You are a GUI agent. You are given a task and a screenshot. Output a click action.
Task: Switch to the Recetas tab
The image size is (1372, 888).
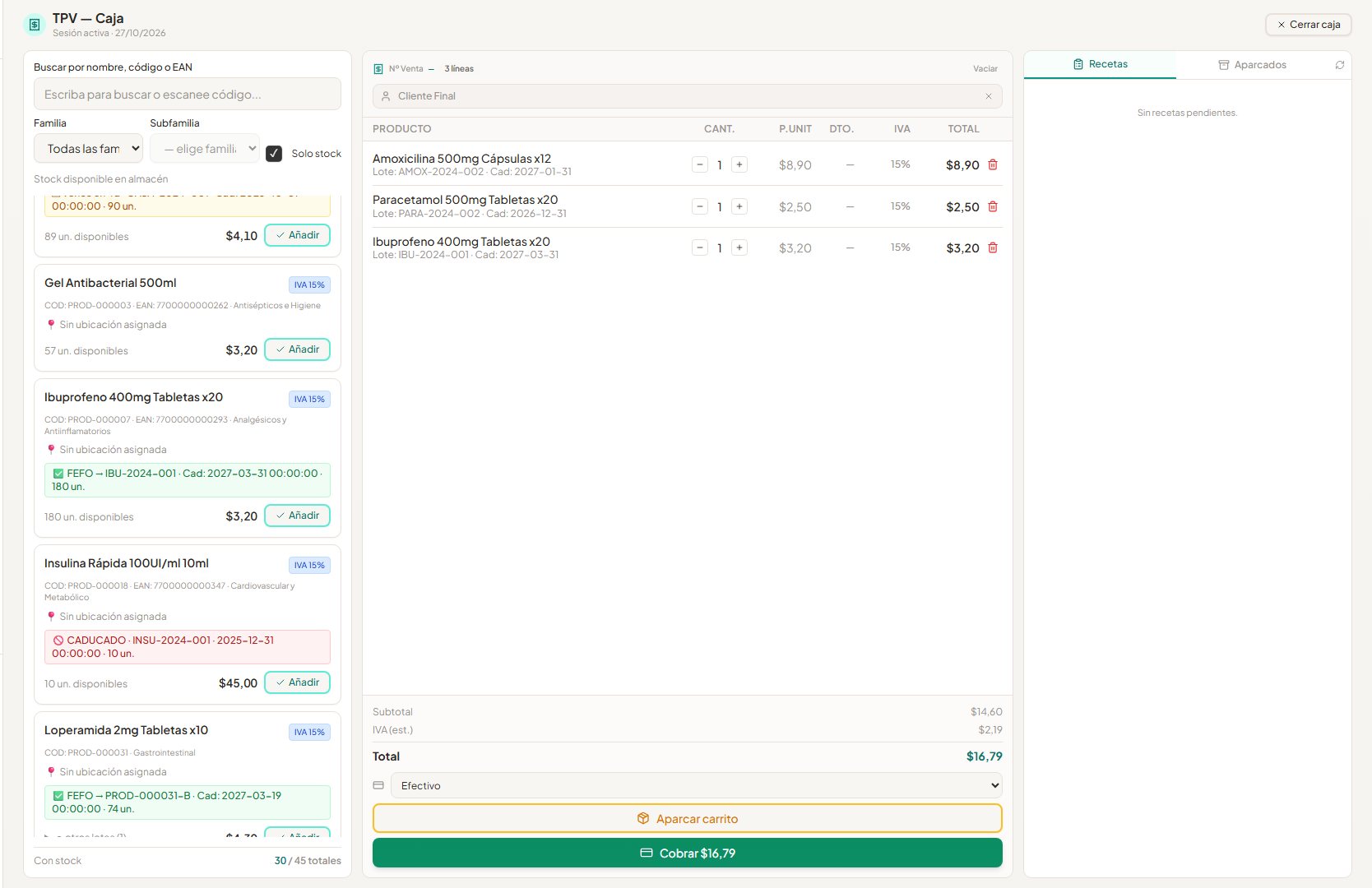click(1100, 64)
